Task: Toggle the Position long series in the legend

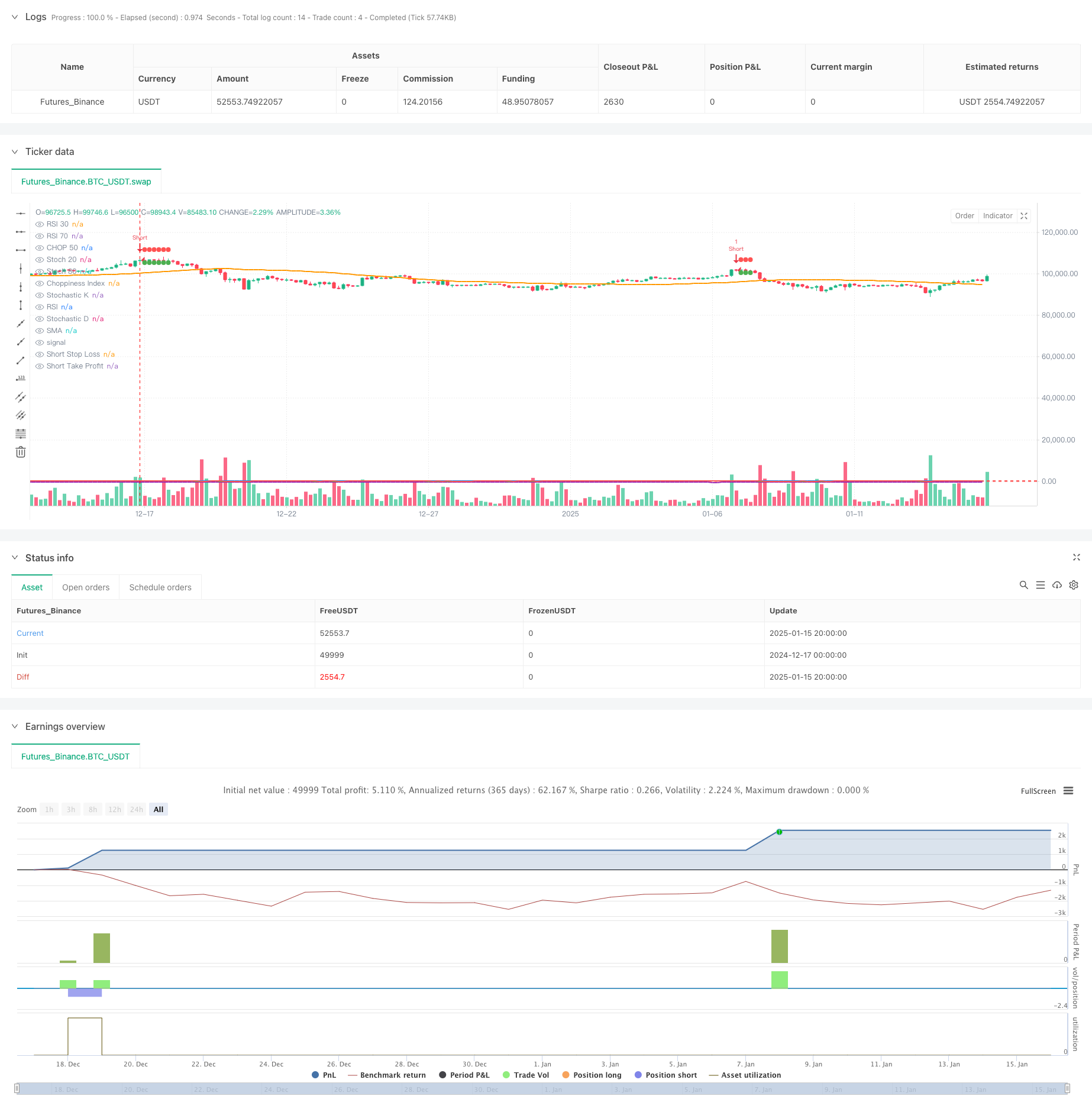Action: click(x=592, y=1075)
